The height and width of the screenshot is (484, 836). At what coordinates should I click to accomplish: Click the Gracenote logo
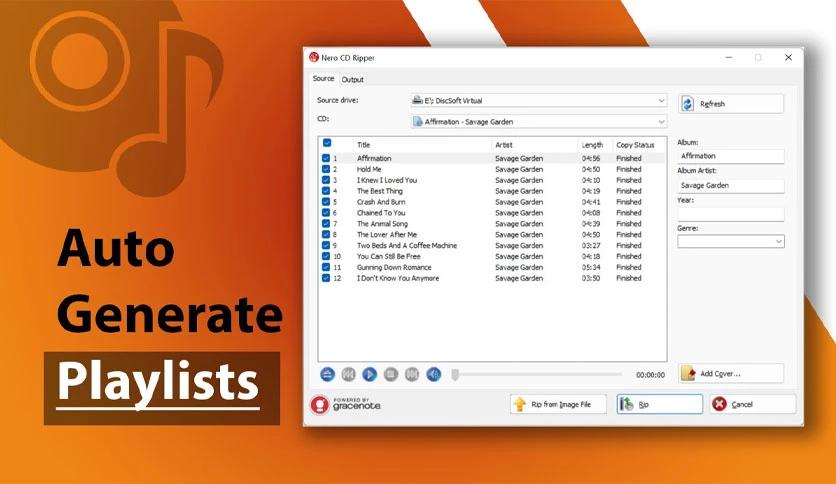345,405
